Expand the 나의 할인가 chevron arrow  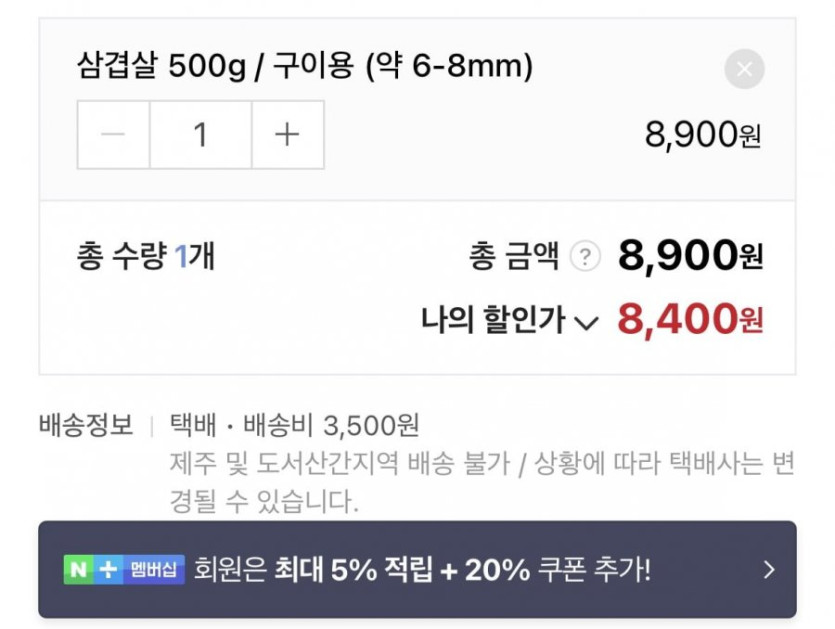tap(587, 322)
